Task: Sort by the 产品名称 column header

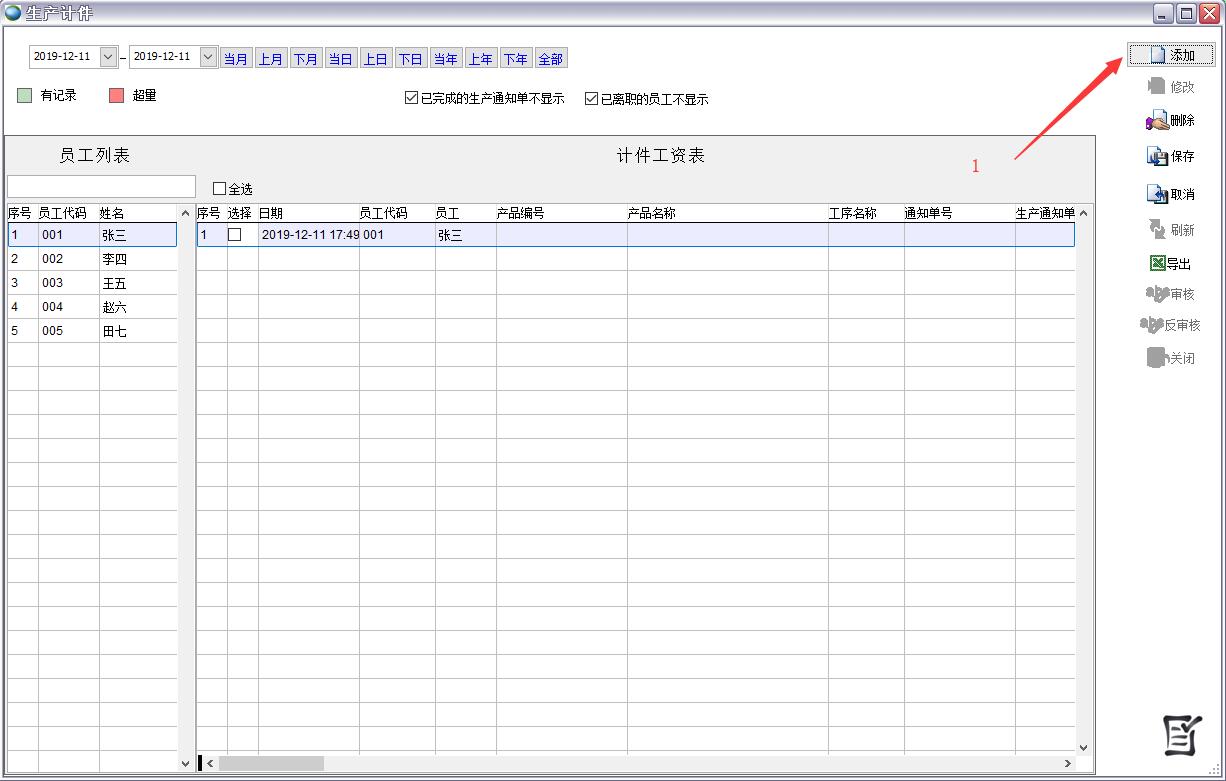Action: point(652,213)
